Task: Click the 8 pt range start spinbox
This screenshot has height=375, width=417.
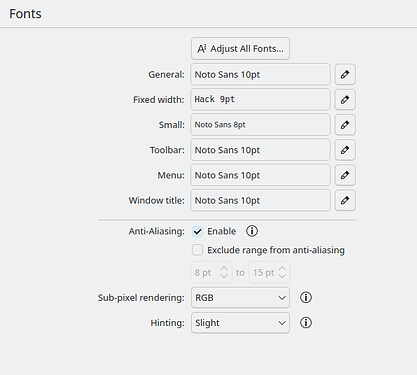Action: (211, 273)
